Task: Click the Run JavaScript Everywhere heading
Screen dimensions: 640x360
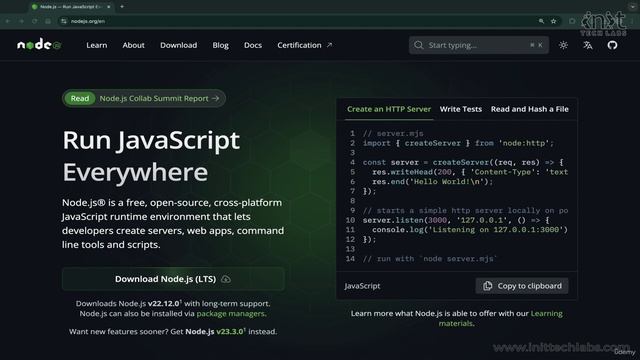Action: pos(151,156)
